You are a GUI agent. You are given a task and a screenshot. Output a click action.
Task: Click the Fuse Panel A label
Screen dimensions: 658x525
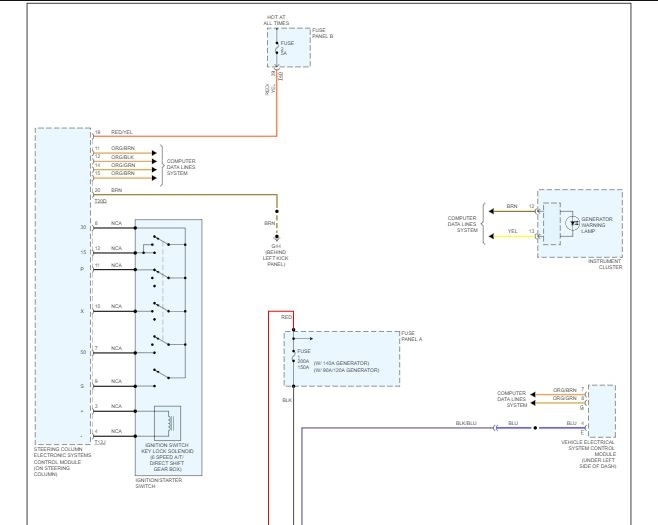(x=412, y=336)
